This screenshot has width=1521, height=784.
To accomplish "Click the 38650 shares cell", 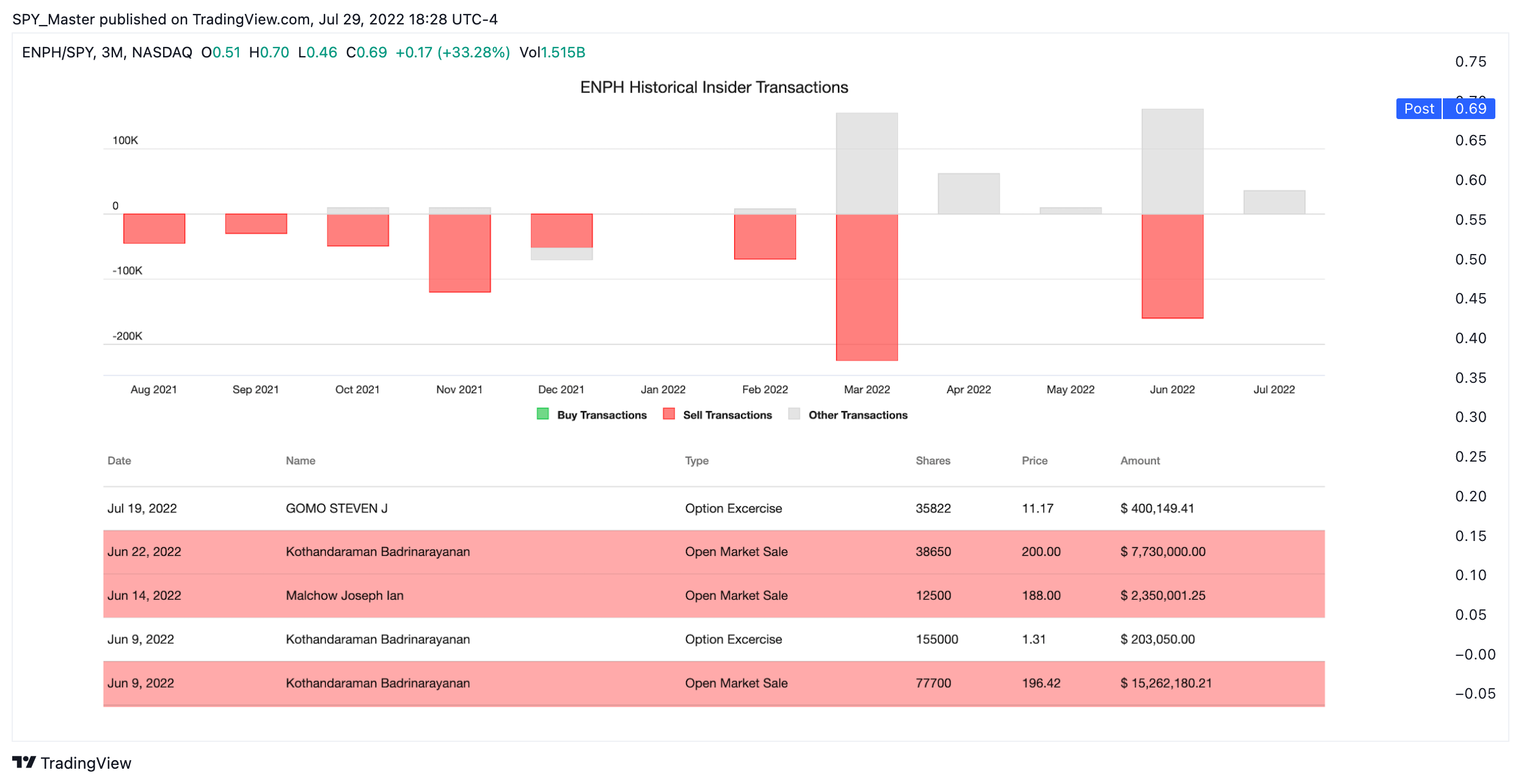I will click(x=933, y=552).
